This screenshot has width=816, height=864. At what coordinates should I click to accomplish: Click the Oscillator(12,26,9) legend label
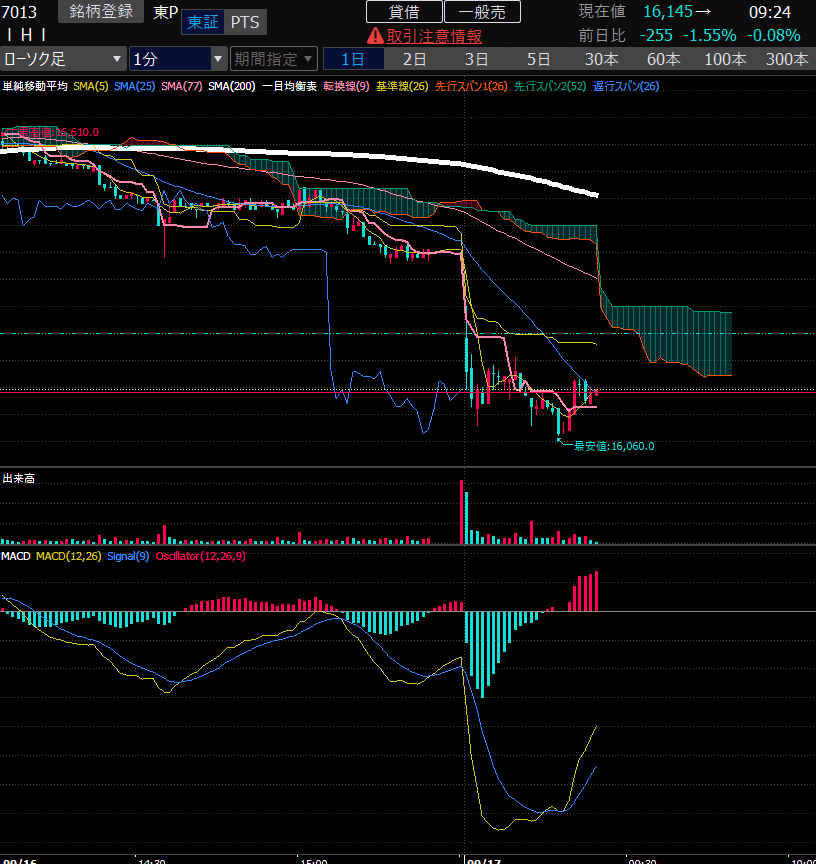pos(200,555)
